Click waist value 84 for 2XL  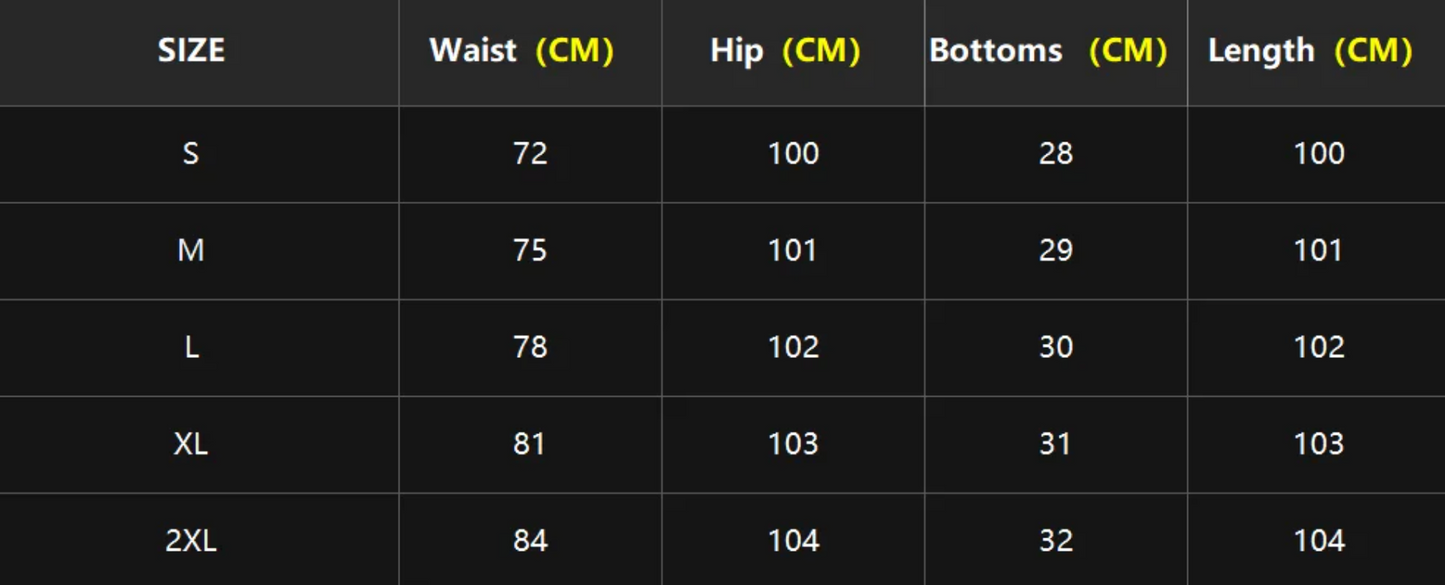[530, 541]
